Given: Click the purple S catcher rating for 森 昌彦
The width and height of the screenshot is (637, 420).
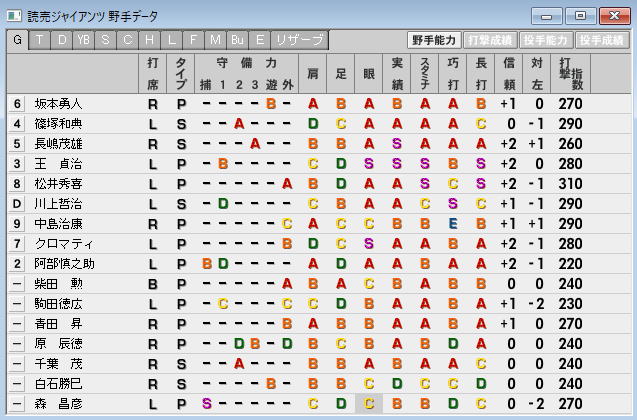Looking at the screenshot, I should pos(206,403).
